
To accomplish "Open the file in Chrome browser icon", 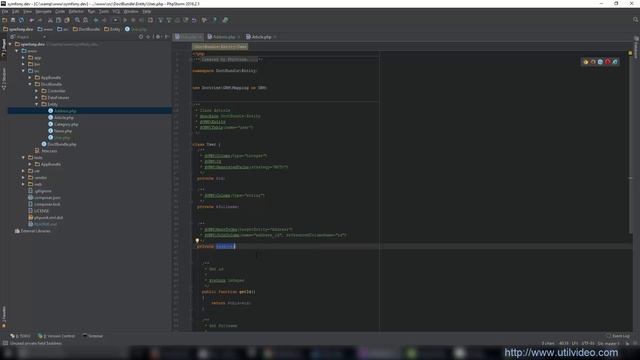I will coord(586,62).
